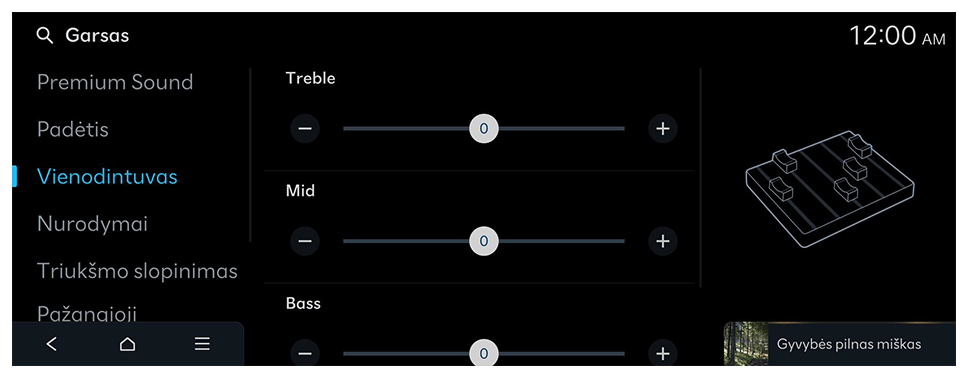The width and height of the screenshot is (968, 378).
Task: Click the Bass slider handle
Action: click(484, 353)
